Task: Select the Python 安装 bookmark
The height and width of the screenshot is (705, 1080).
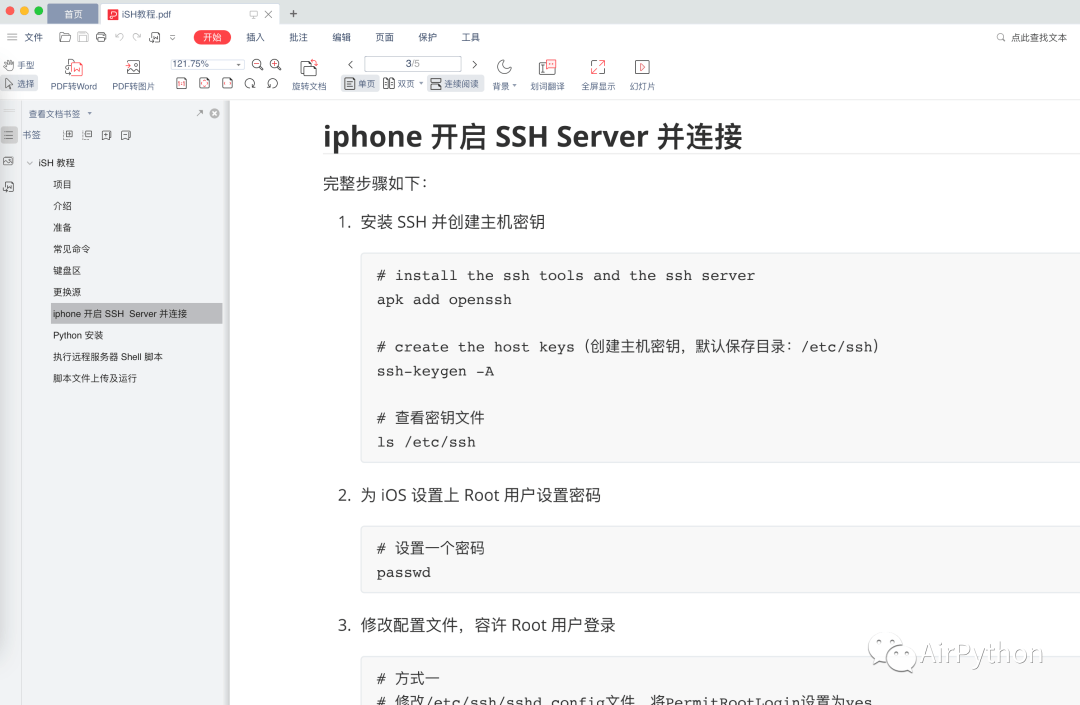Action: (78, 335)
